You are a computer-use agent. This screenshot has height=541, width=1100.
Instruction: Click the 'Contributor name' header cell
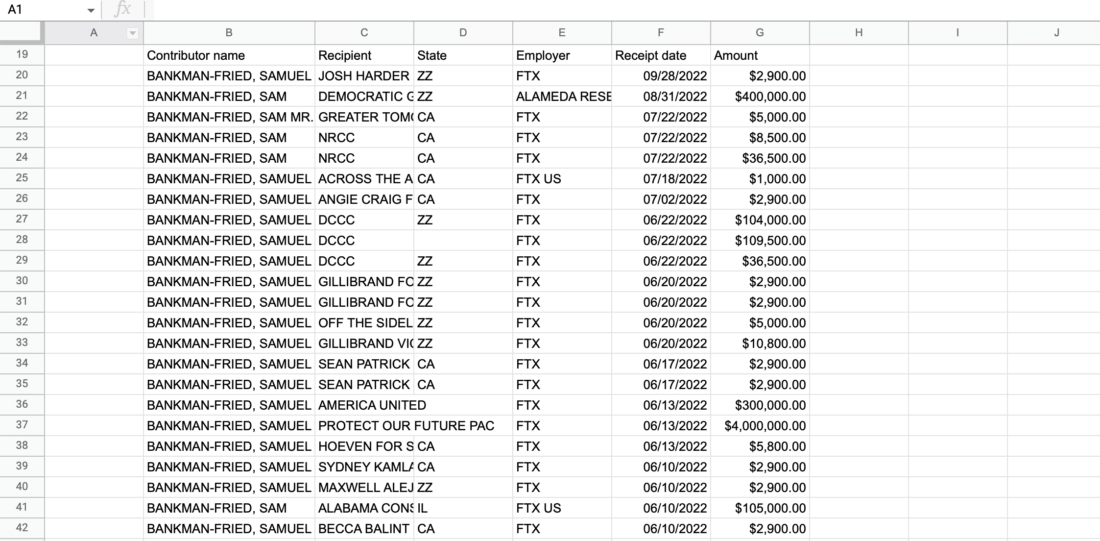(x=229, y=55)
